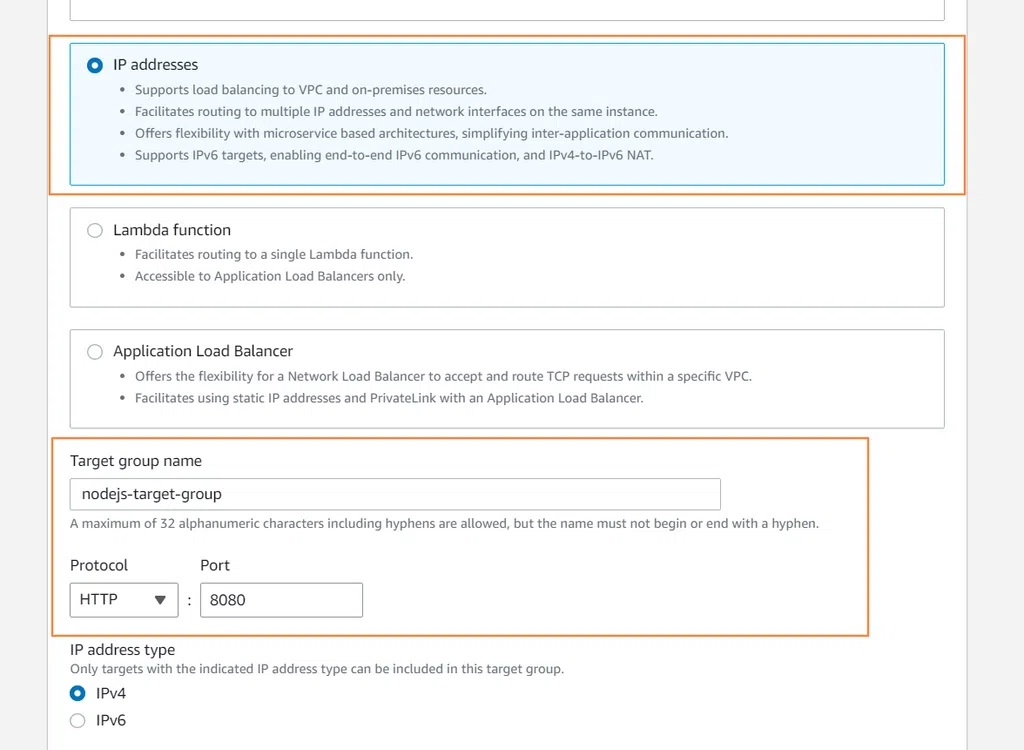The image size is (1024, 750).
Task: Choose Application Load Balancer target type
Action: tap(95, 352)
